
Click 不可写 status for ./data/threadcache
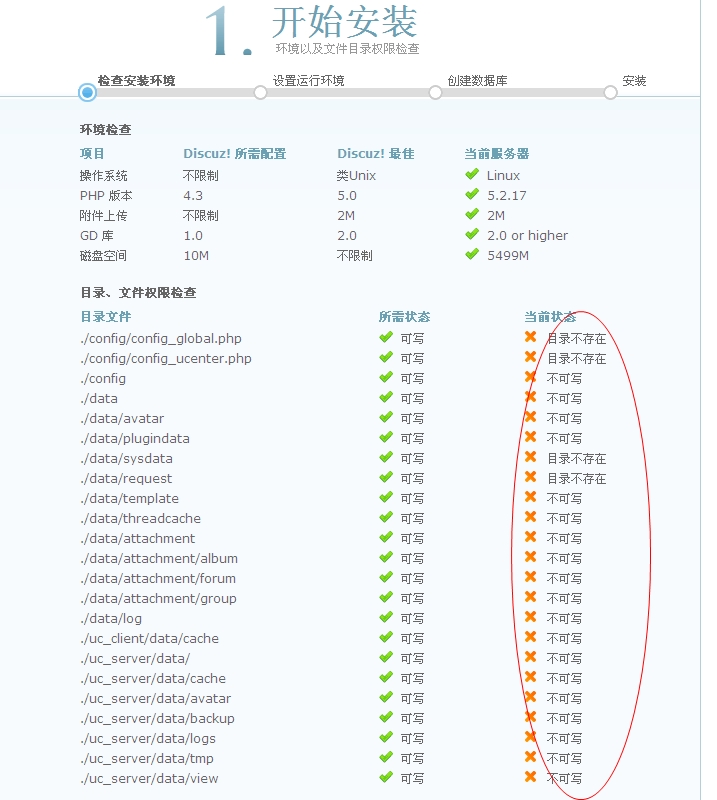coord(564,518)
